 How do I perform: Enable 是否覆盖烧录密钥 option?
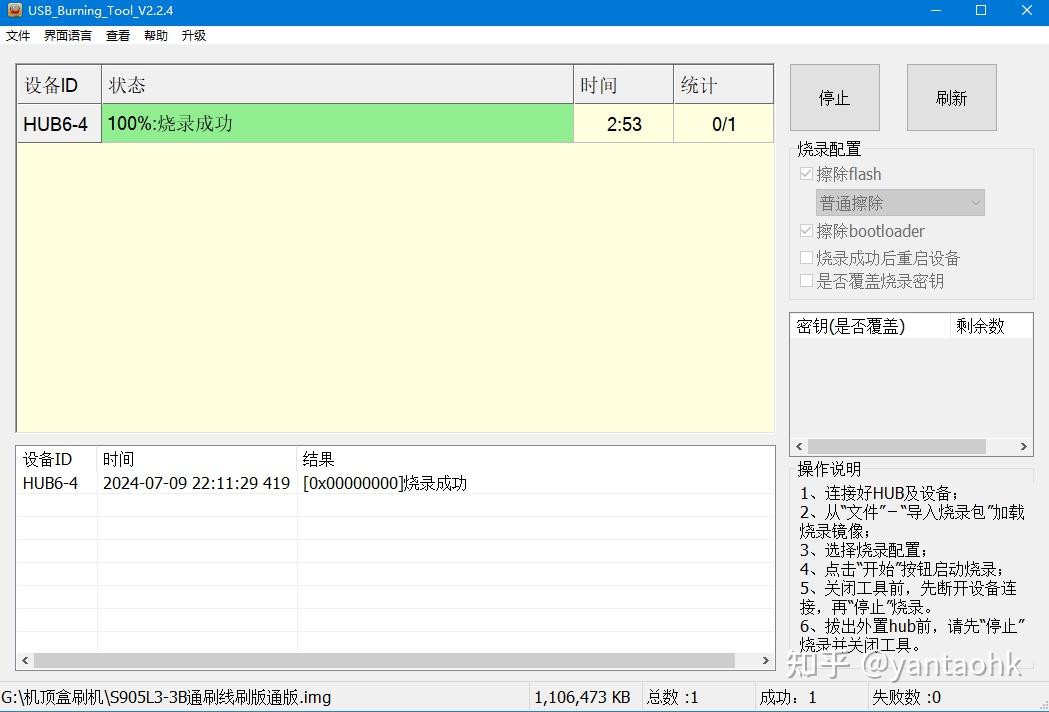click(806, 281)
